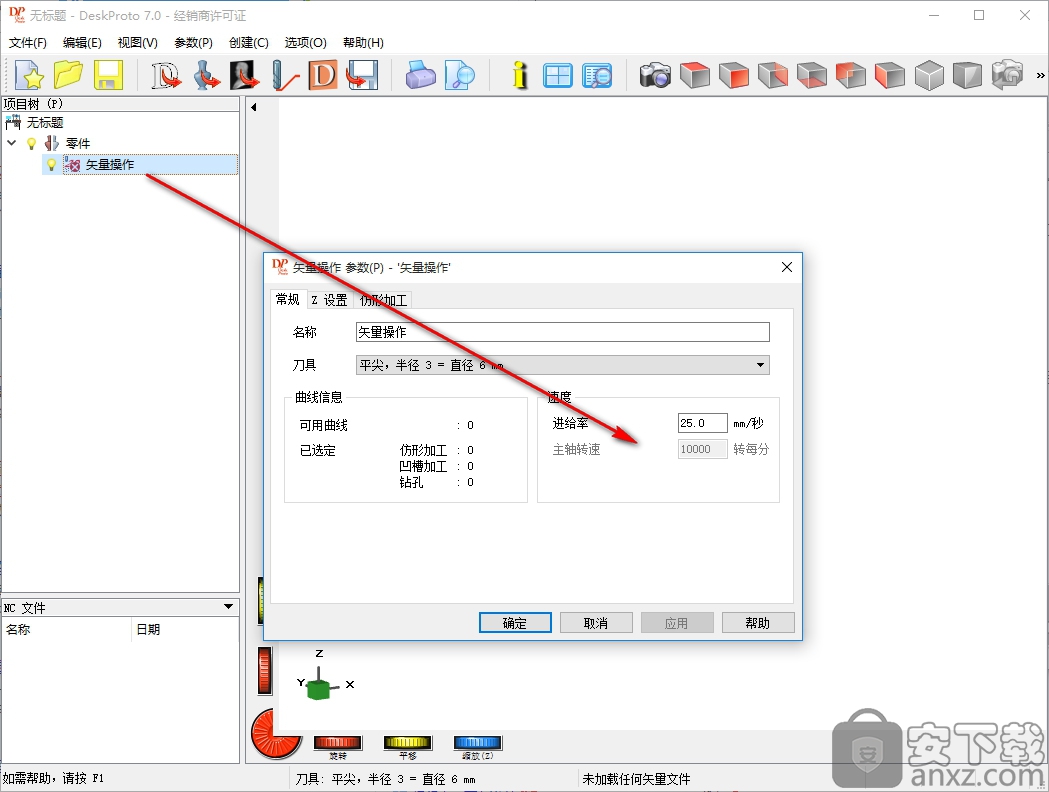Select the cube icon with red back face
Image resolution: width=1049 pixels, height=792 pixels.
(851, 75)
